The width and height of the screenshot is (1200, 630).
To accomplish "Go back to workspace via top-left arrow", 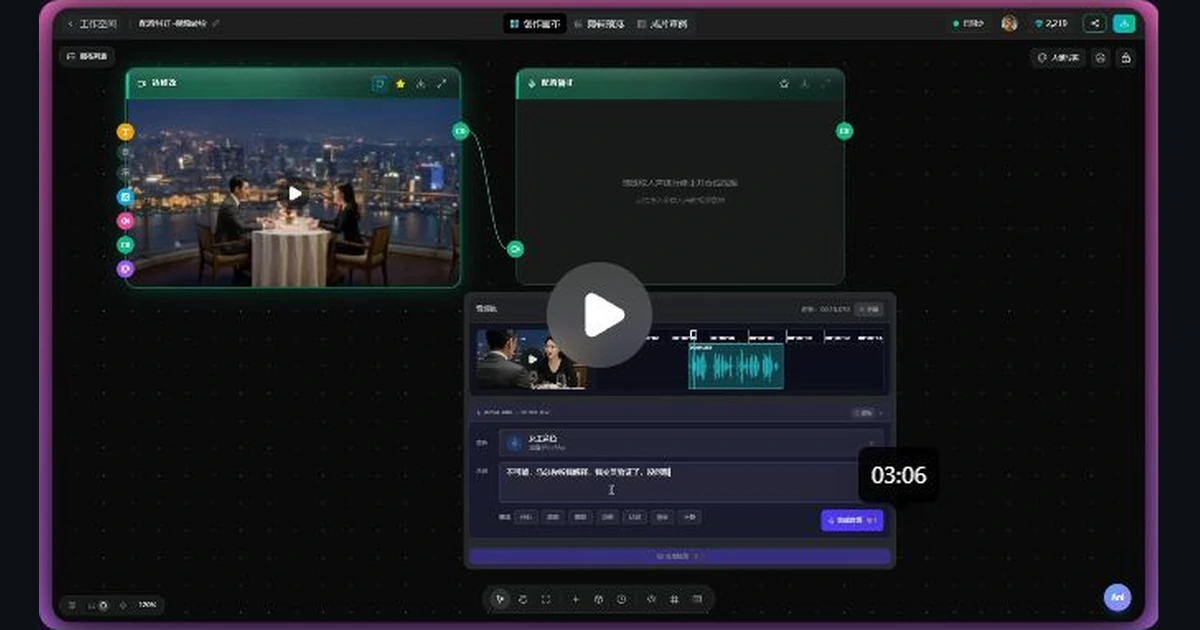I will pos(70,23).
